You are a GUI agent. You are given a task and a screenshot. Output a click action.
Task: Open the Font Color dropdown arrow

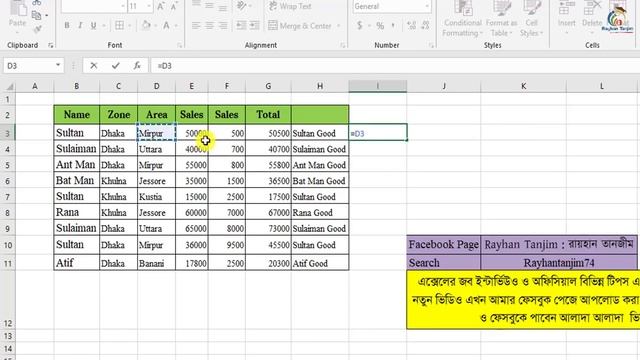point(176,26)
